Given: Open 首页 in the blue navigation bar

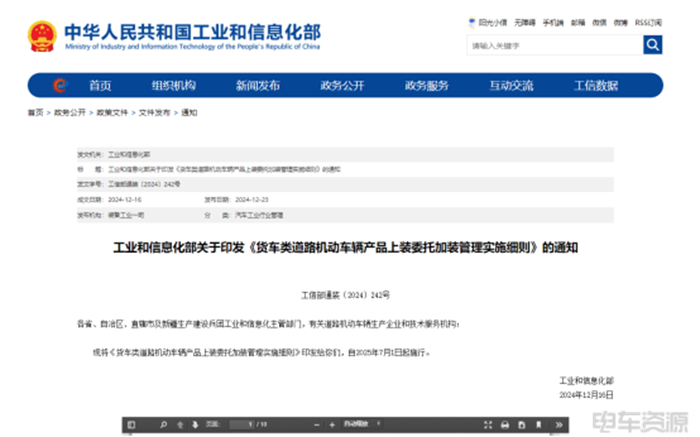Looking at the screenshot, I should 99,86.
